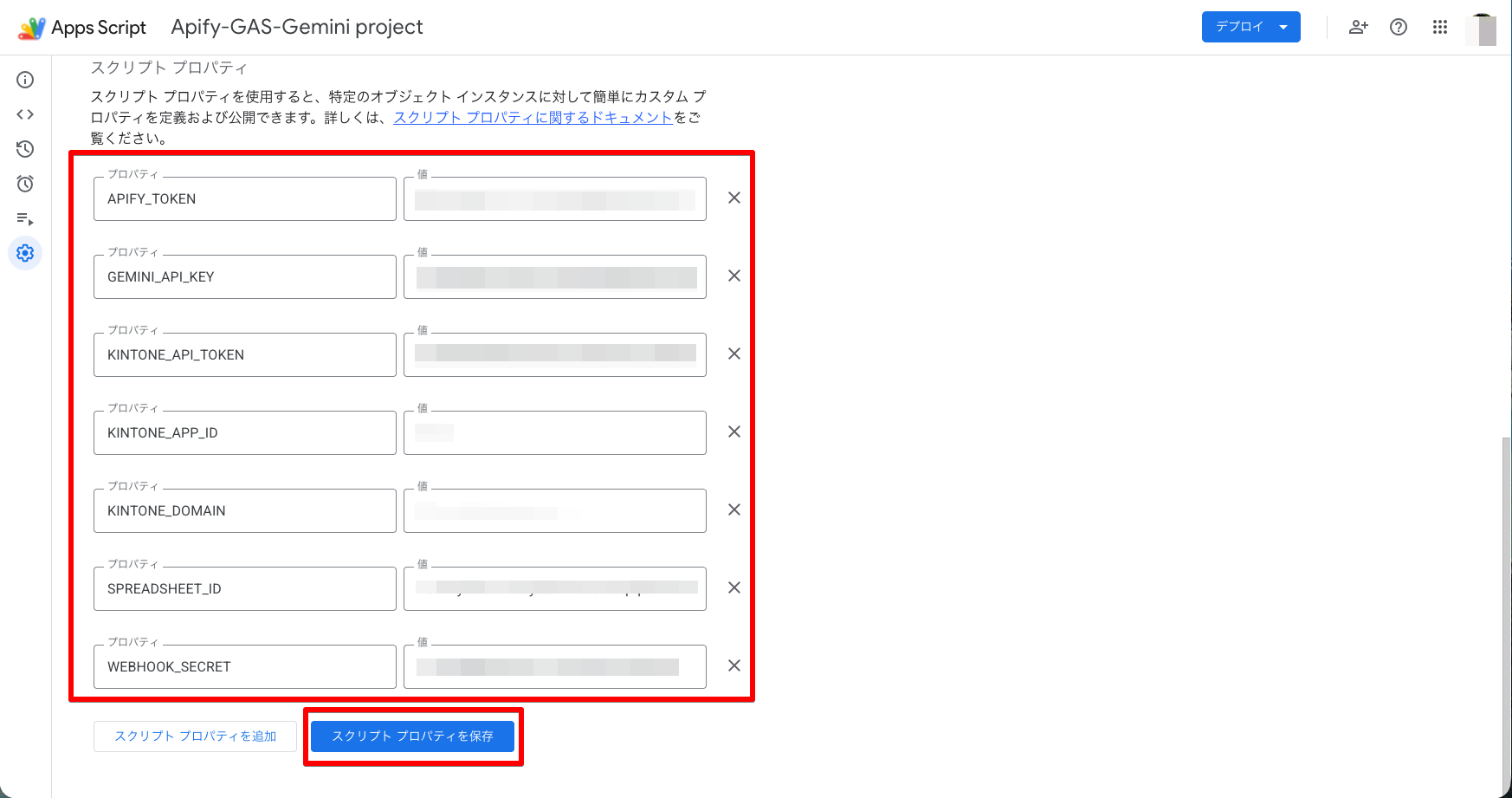Open the script properties documentation link
The image size is (1512, 798).
[x=533, y=117]
